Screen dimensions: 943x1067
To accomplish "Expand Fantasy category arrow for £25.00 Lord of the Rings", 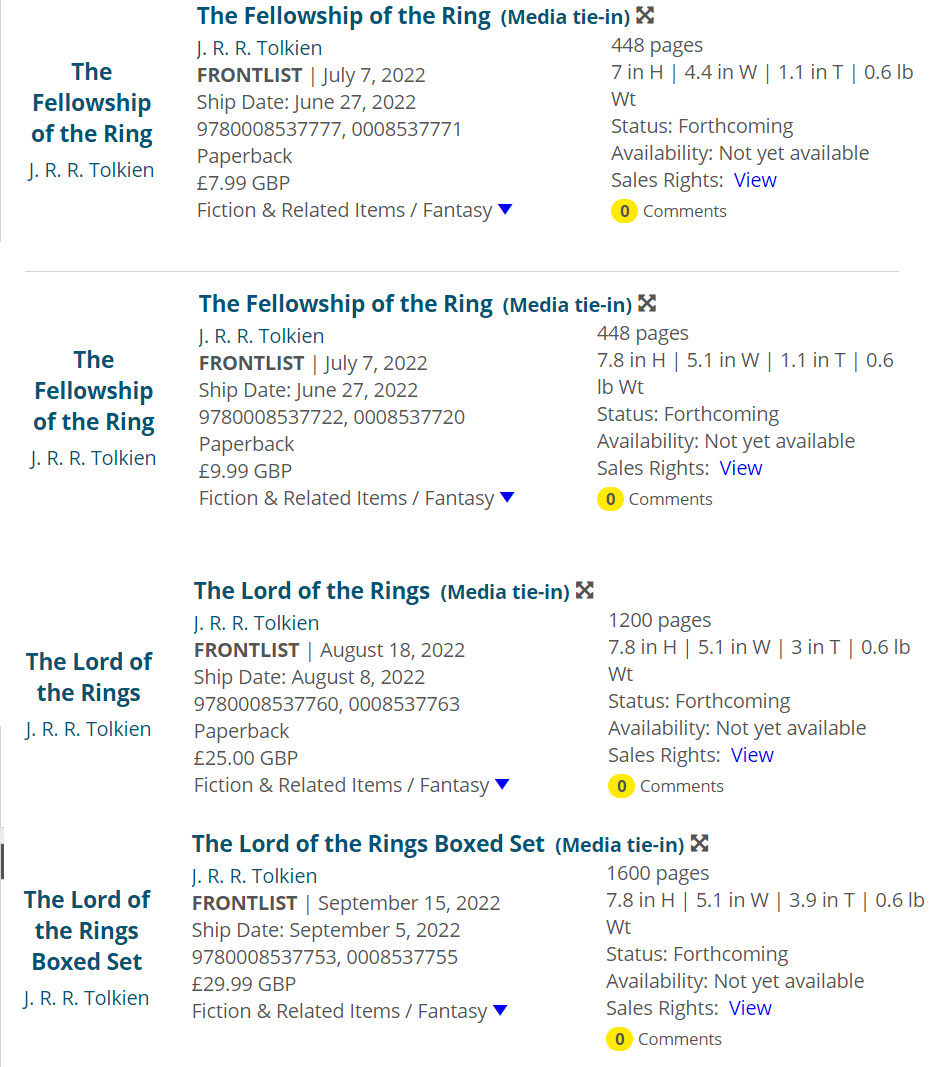I will coord(502,784).
